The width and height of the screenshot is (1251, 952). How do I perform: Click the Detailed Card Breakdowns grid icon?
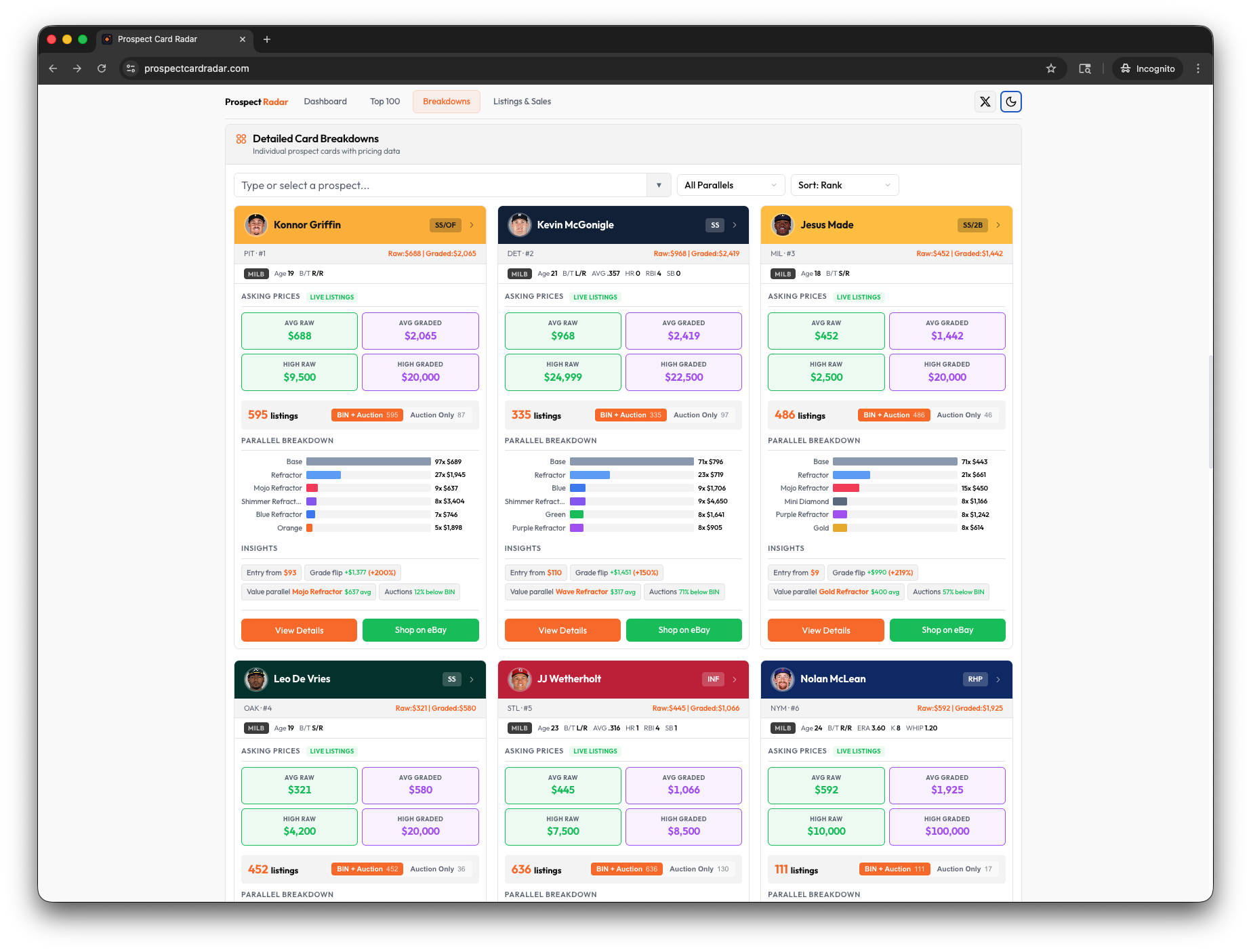coord(241,139)
